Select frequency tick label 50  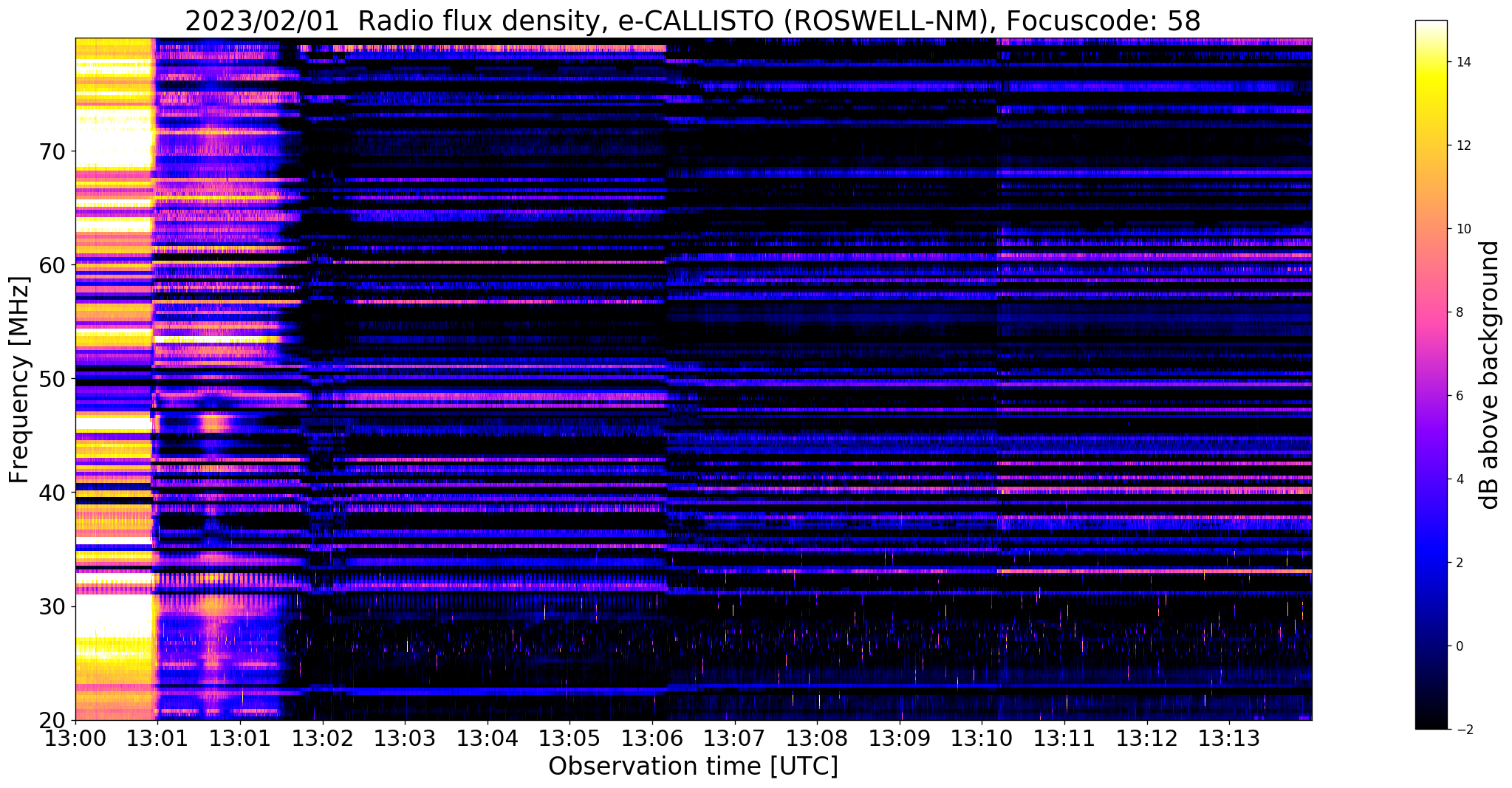(x=52, y=378)
